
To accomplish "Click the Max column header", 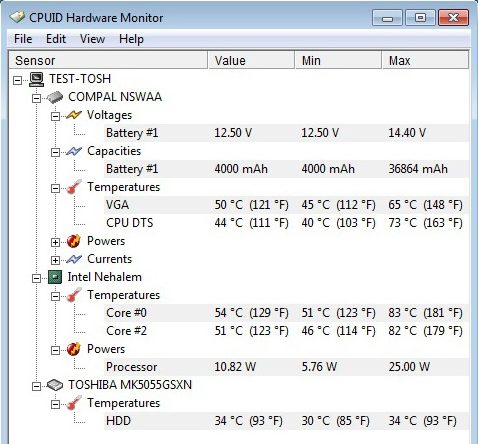I will point(425,60).
